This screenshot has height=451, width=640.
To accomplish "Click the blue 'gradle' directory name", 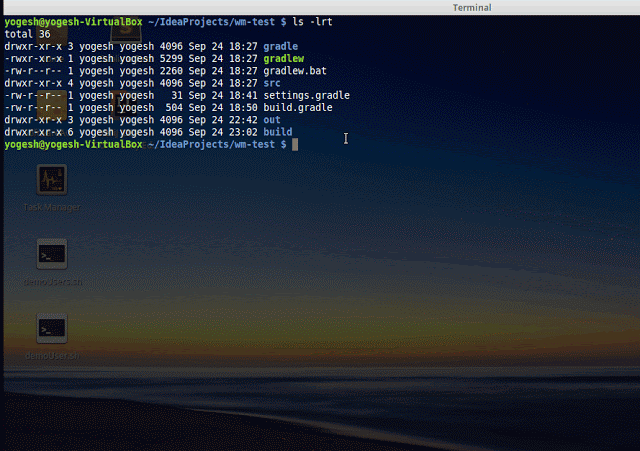I will click(280, 46).
